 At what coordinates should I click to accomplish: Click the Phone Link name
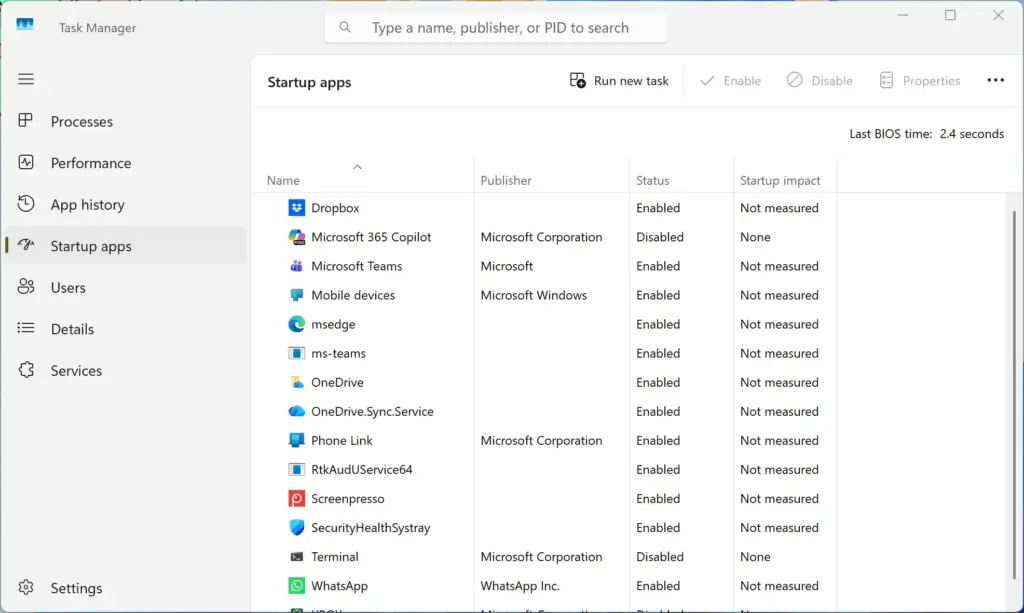342,440
